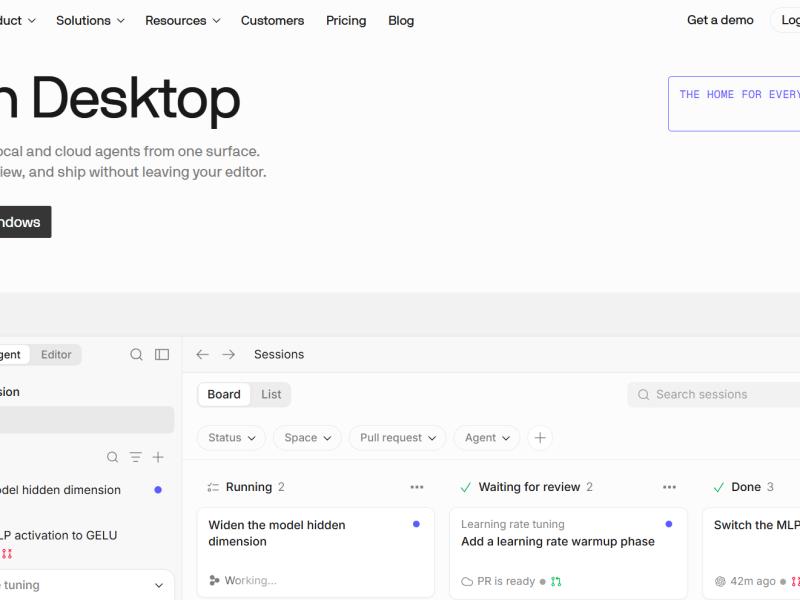Image resolution: width=800 pixels, height=600 pixels.
Task: Open the Pricing page
Action: coord(346,20)
